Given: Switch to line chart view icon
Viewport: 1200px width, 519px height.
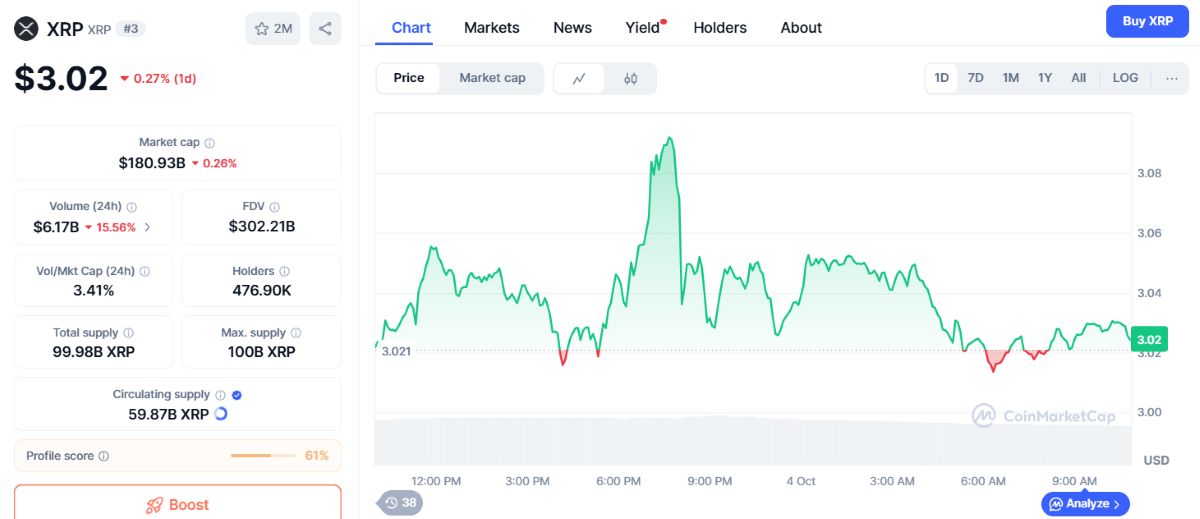Looking at the screenshot, I should 579,78.
